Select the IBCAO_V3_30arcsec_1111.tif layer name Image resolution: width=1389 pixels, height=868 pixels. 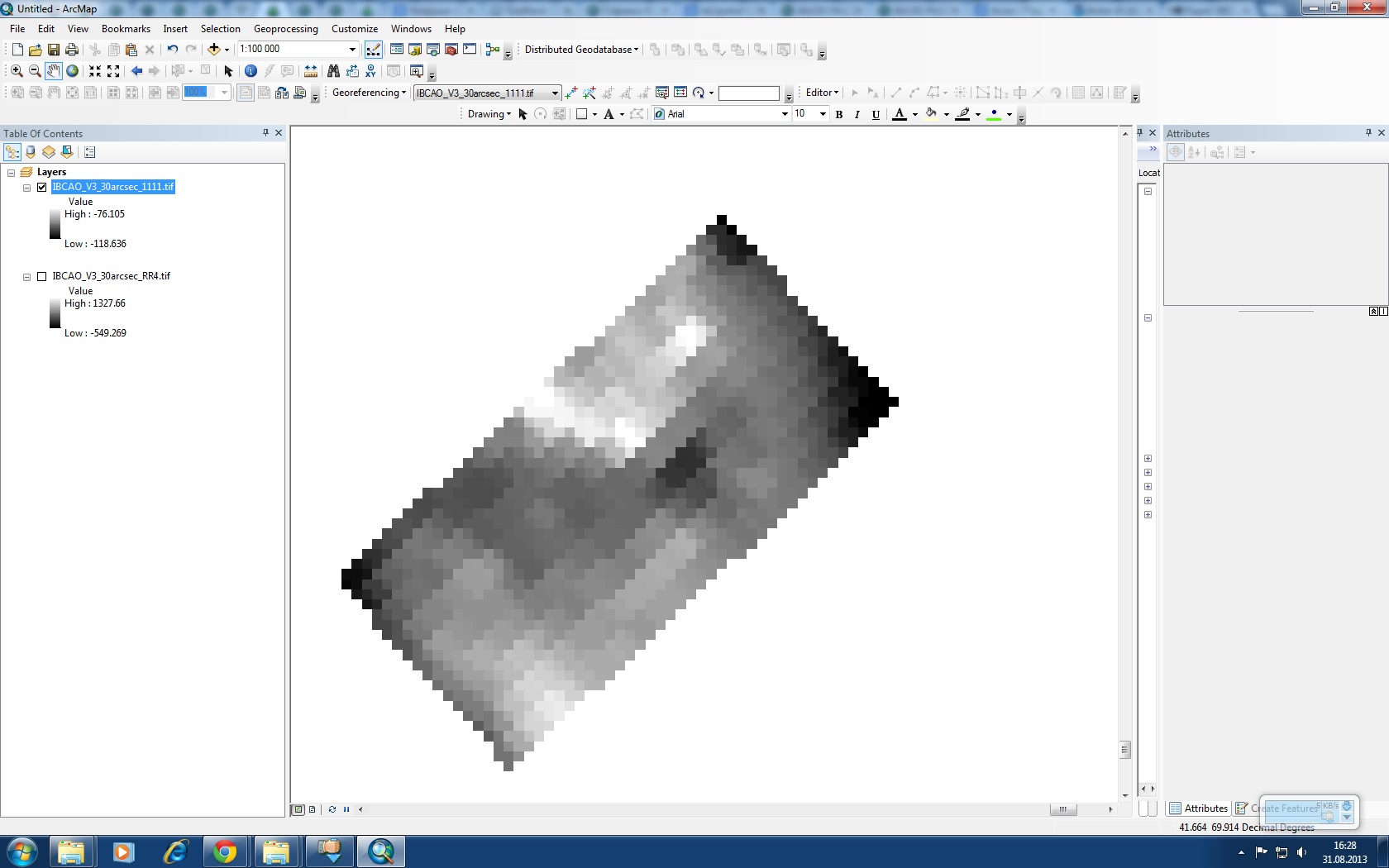tap(113, 187)
